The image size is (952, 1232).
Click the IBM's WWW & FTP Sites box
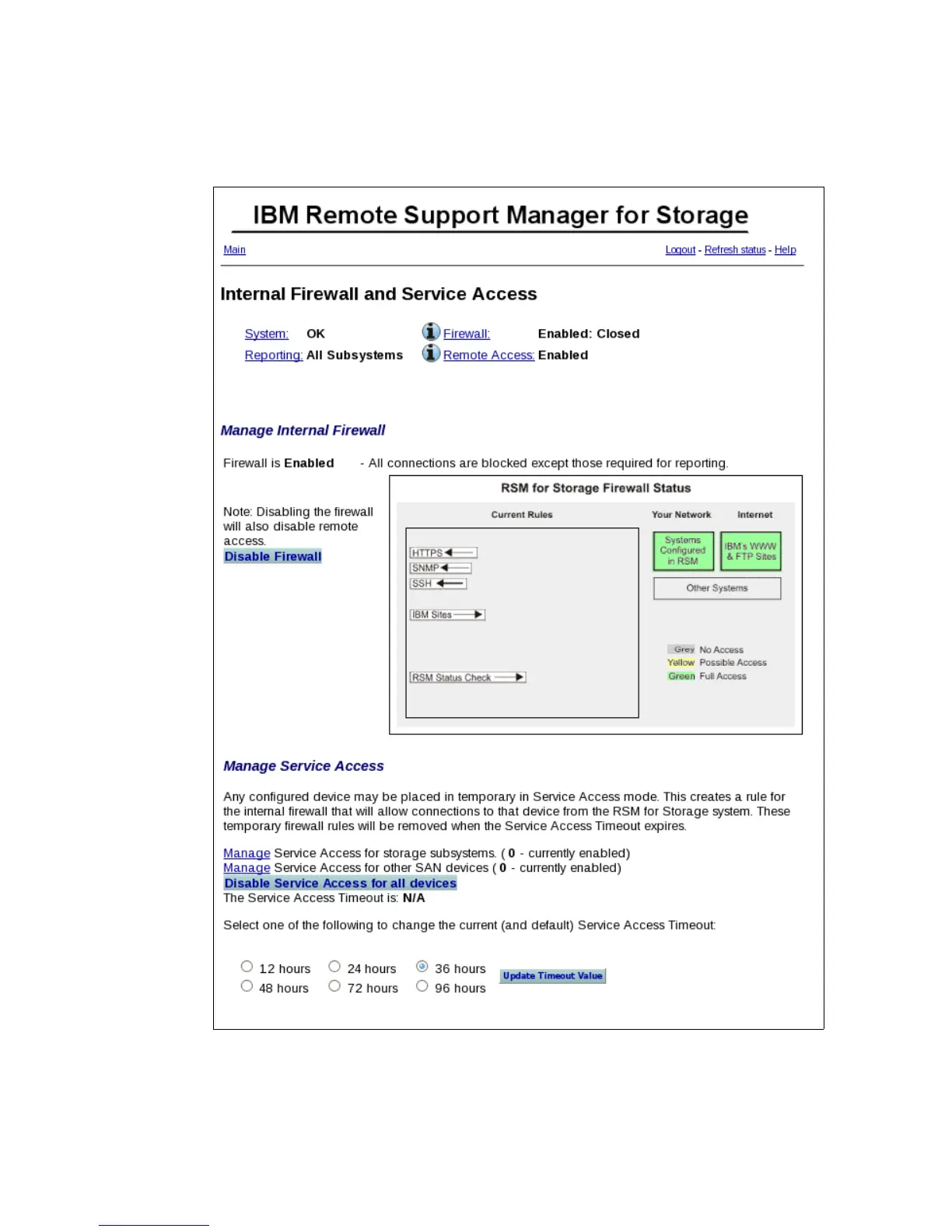pyautogui.click(x=751, y=551)
